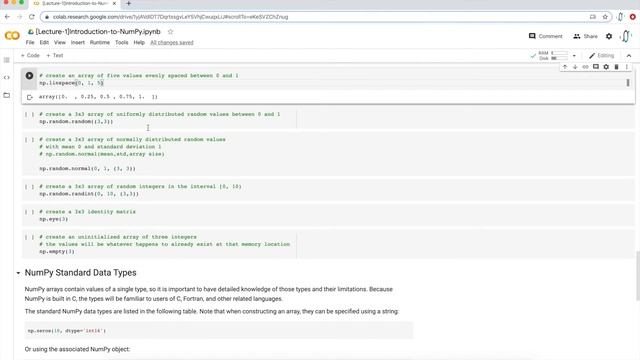Delete cell with trash icon
The height and width of the screenshot is (360, 640).
[616, 67]
